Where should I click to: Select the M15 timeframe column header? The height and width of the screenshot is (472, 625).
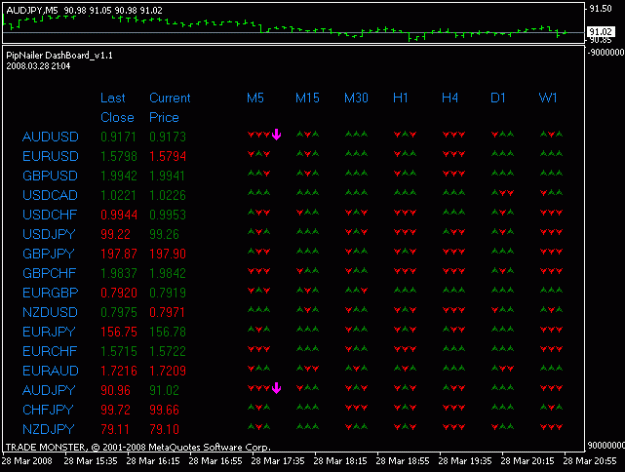tap(307, 98)
